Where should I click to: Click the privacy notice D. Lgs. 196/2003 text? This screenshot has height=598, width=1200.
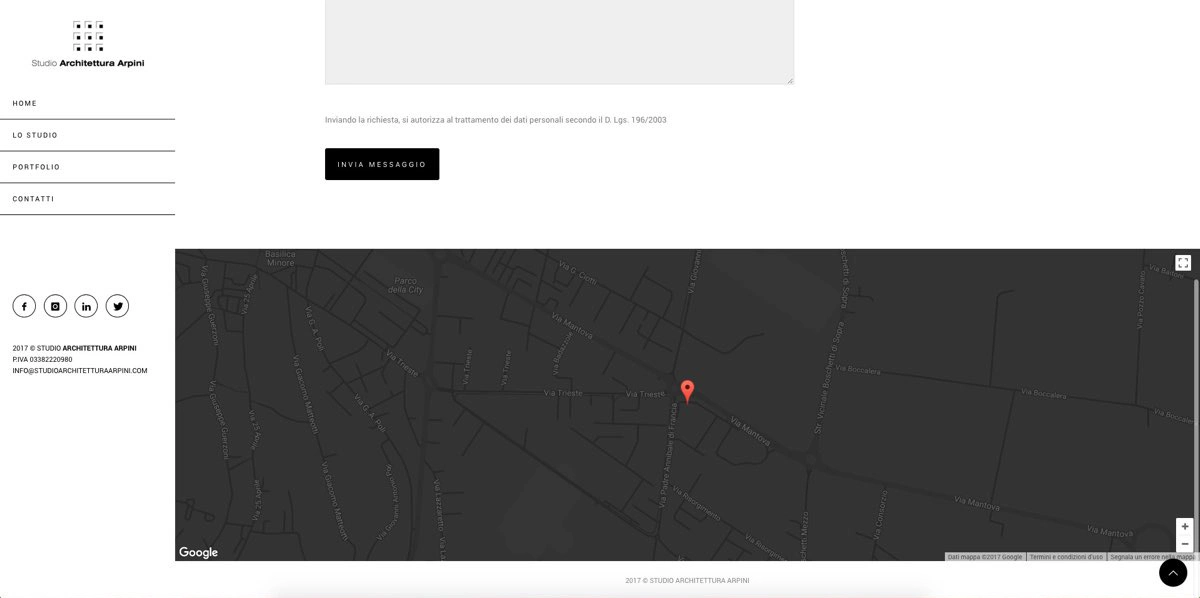click(x=496, y=120)
